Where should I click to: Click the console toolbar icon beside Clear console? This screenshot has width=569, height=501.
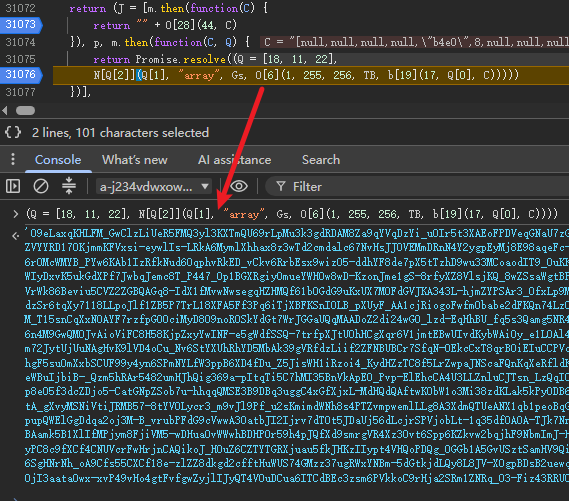click(69, 186)
